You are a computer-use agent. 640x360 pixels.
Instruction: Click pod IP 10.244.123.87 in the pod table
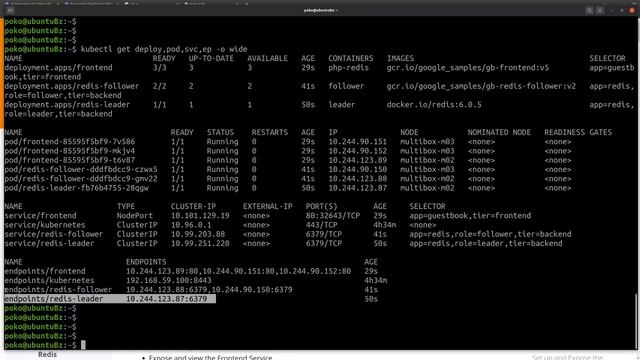coord(358,188)
